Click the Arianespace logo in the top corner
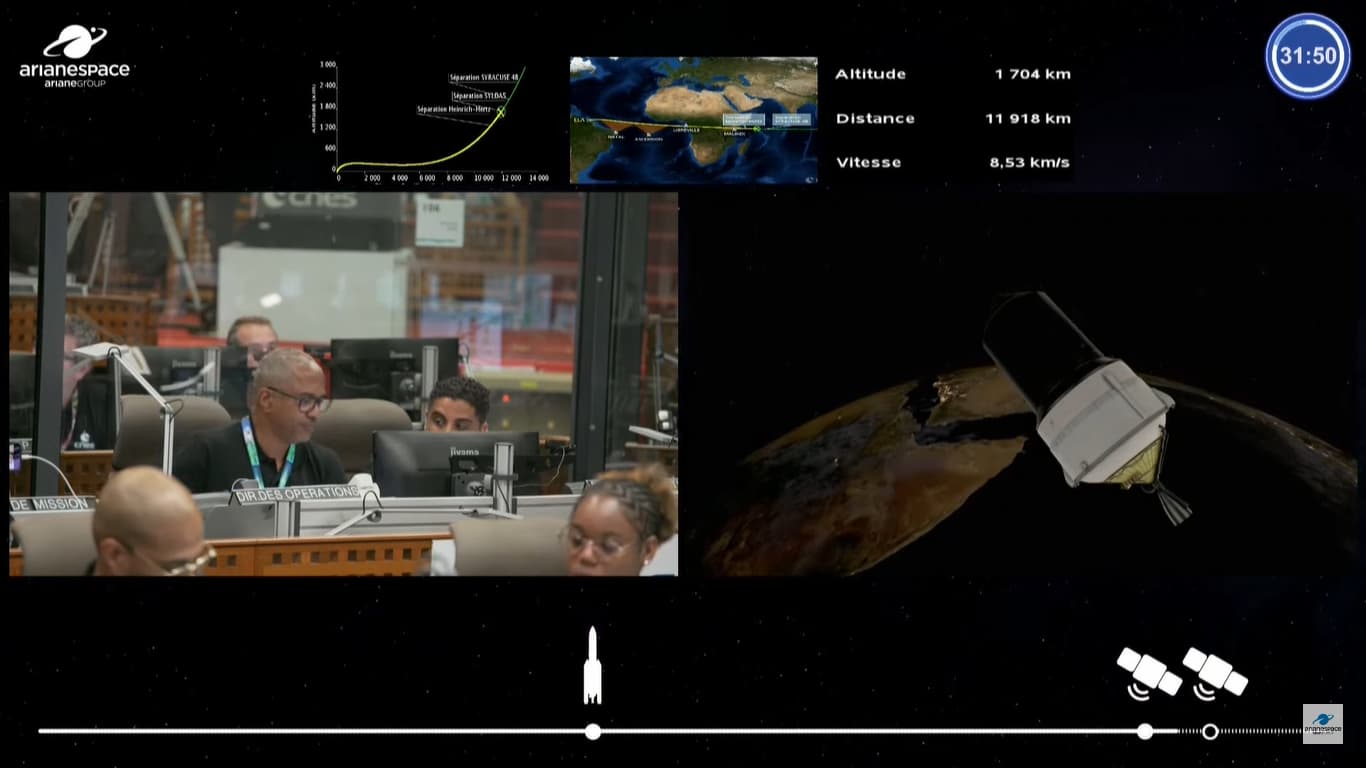 pos(75,55)
